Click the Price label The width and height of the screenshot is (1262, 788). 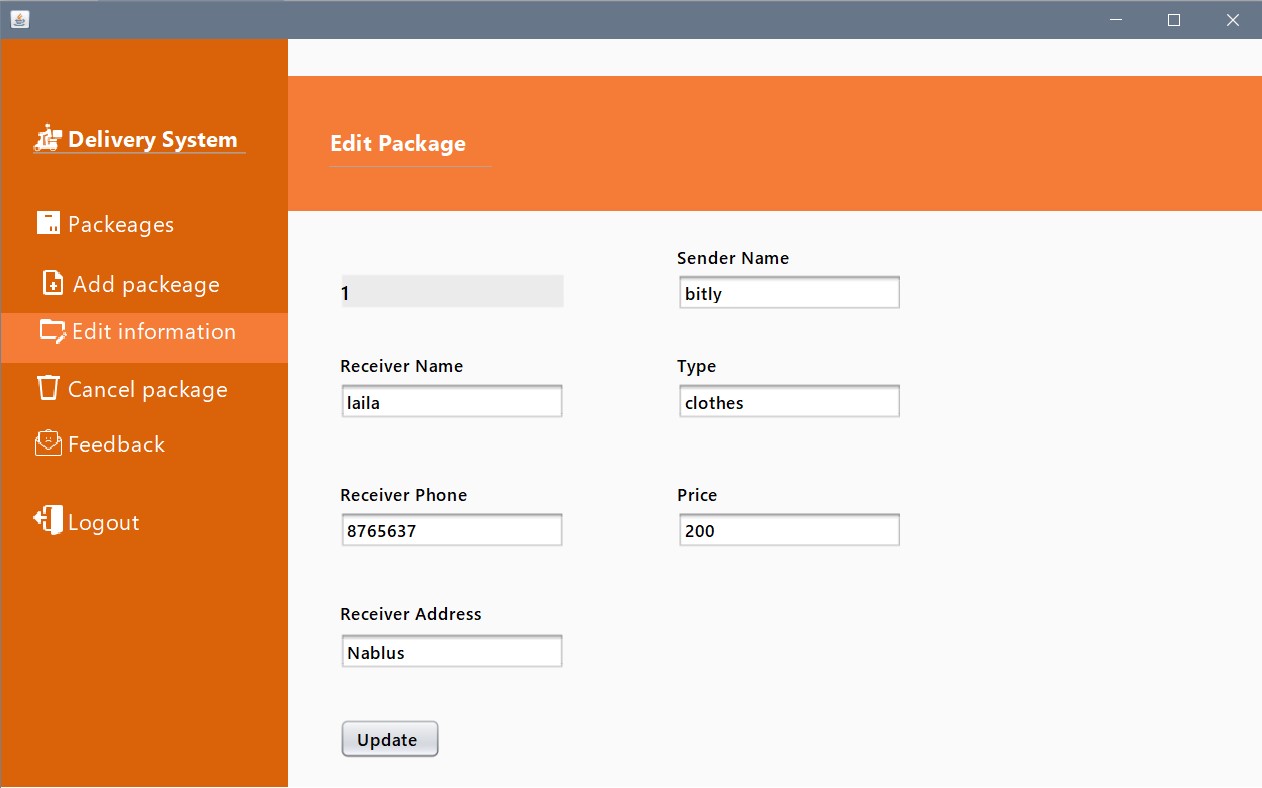(x=697, y=495)
